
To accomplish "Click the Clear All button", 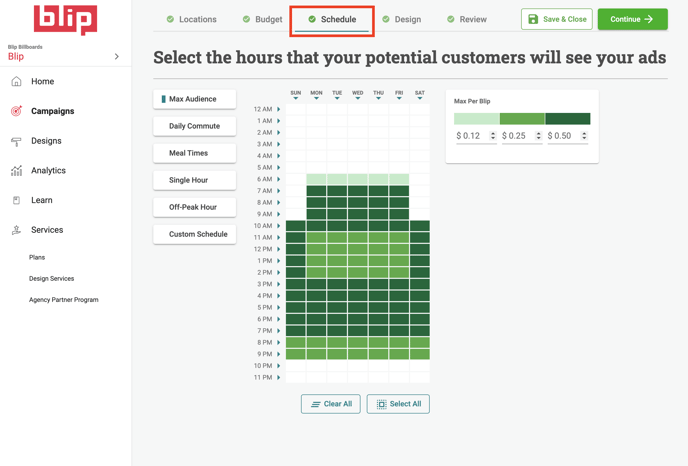I will point(330,404).
